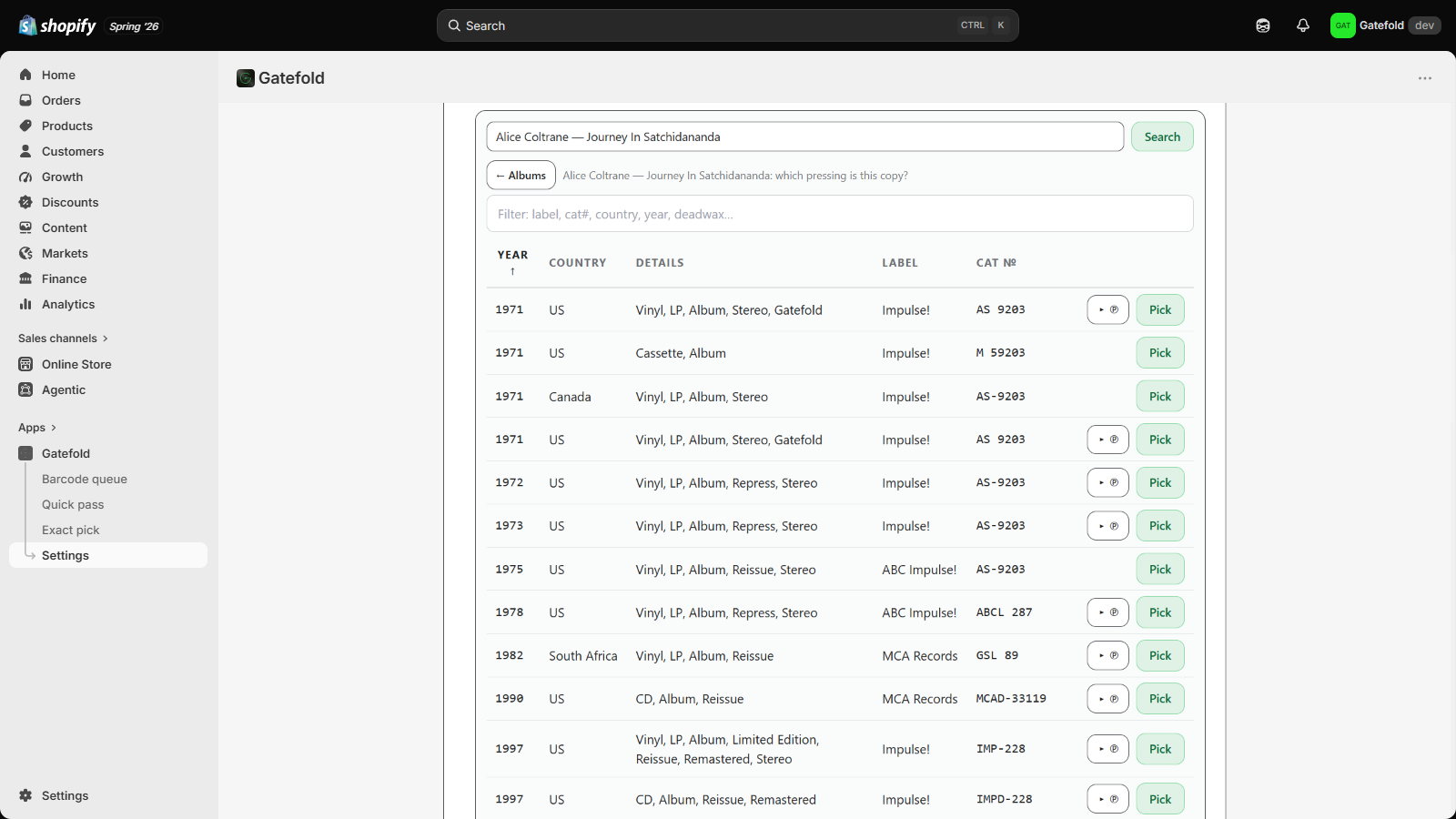Open Content via its image icon

pyautogui.click(x=25, y=227)
